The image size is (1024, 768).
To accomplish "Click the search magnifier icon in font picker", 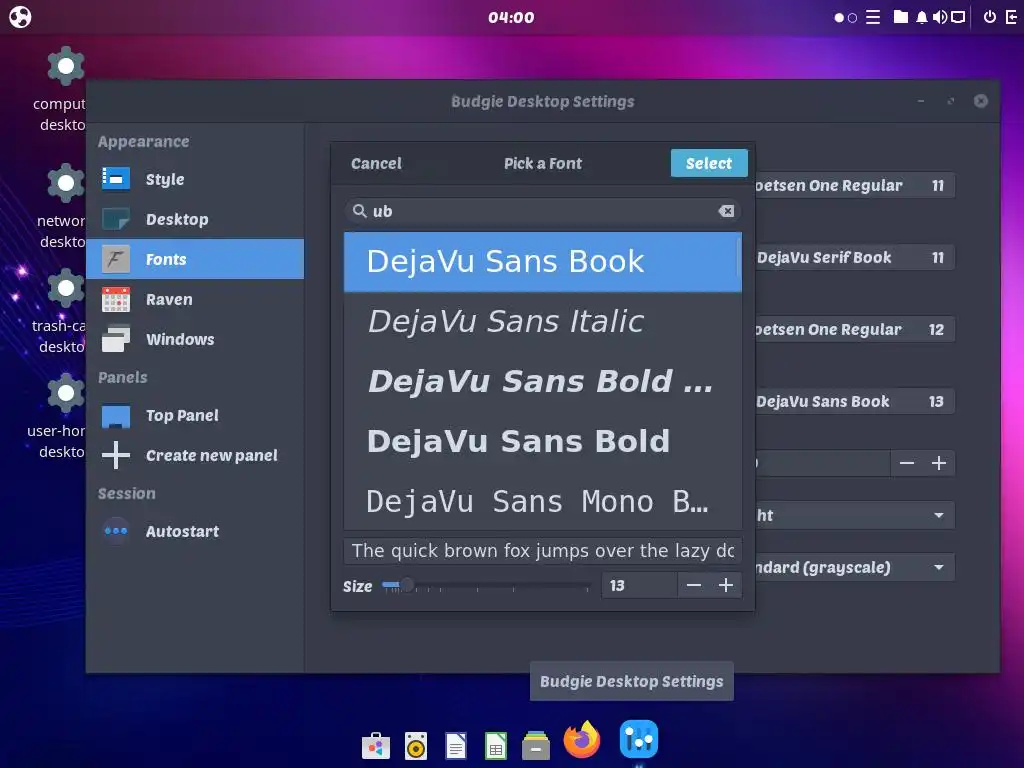I will point(359,211).
